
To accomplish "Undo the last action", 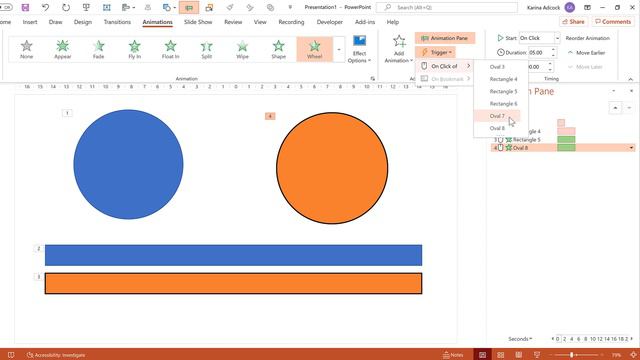I will click(x=45, y=7).
